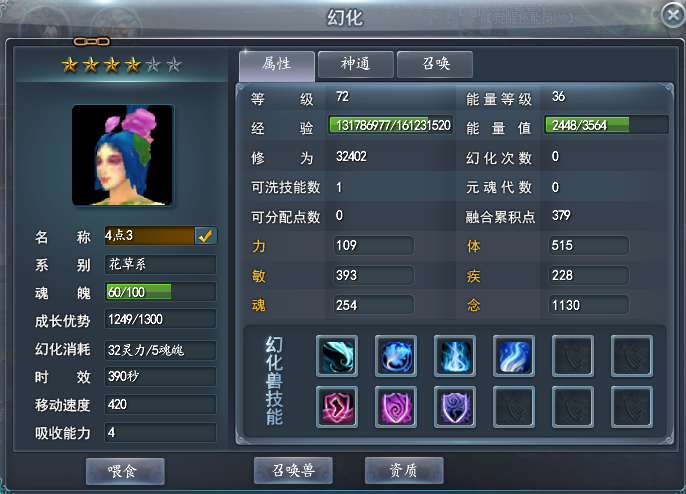The width and height of the screenshot is (686, 494).
Task: Click the blue-white wind wave skill icon
Action: pos(514,356)
